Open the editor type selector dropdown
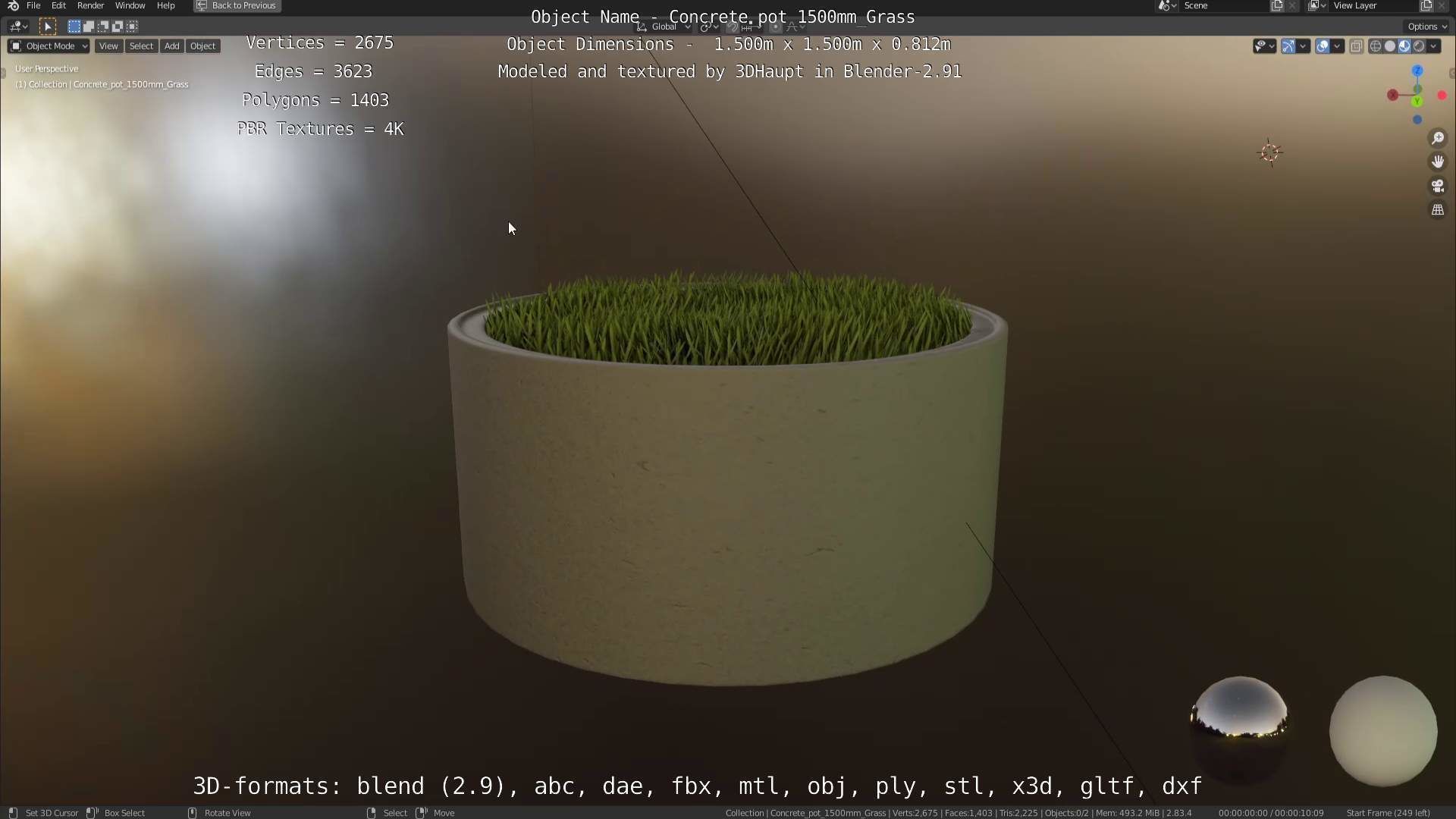The width and height of the screenshot is (1456, 819). click(x=18, y=27)
